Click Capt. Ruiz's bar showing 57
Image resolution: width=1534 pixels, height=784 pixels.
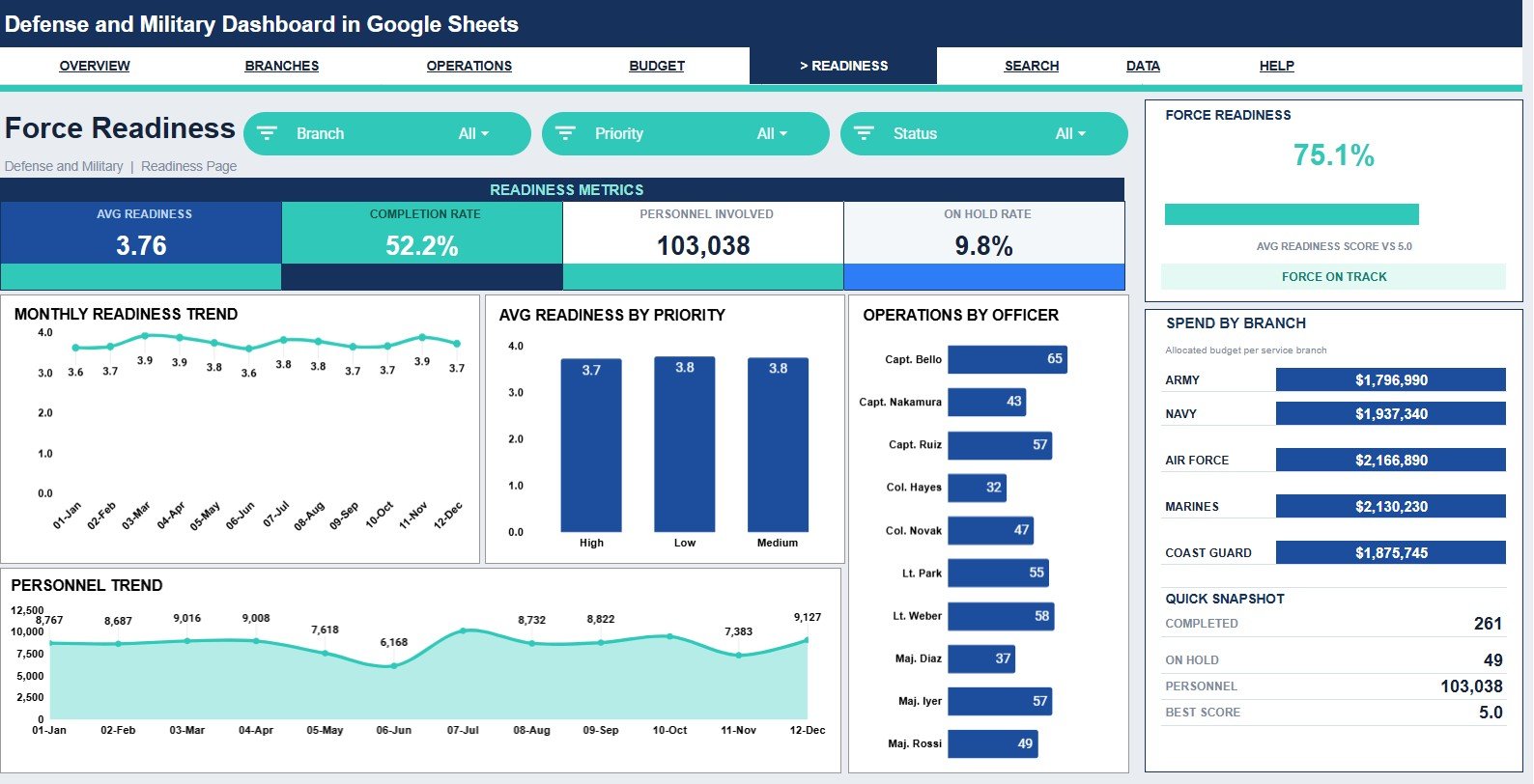1000,445
